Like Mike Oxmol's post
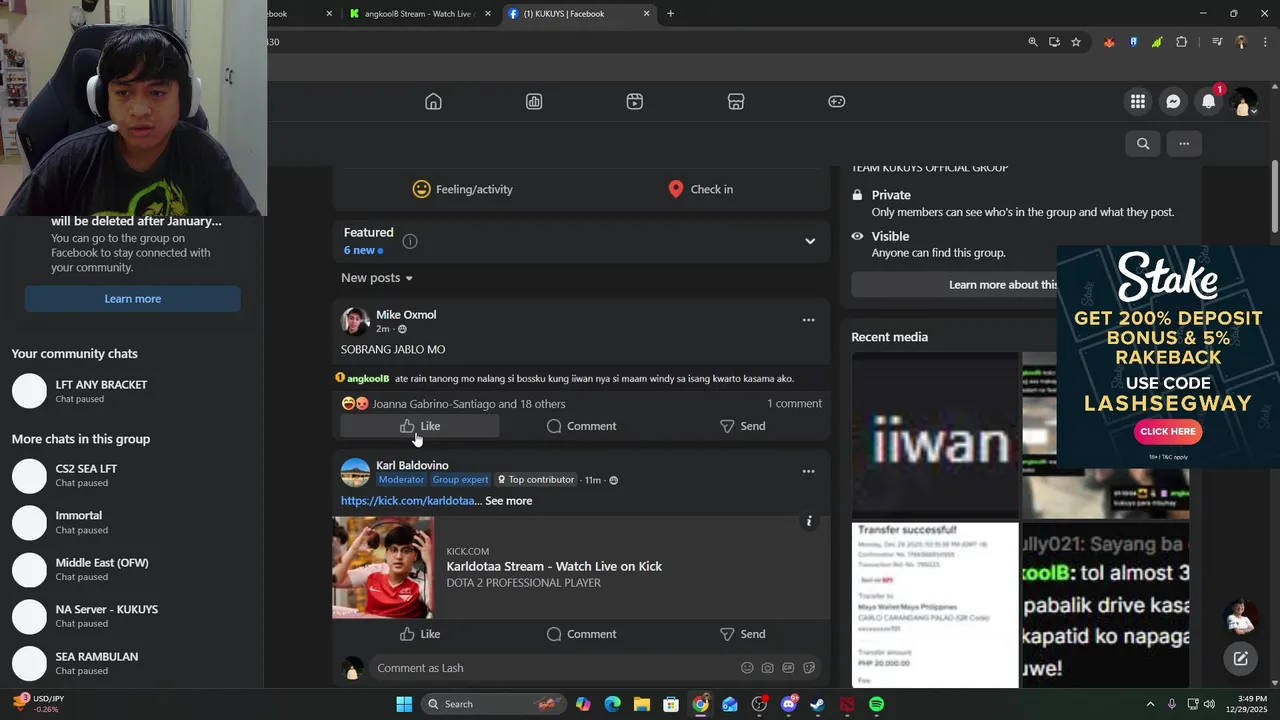Image resolution: width=1280 pixels, height=720 pixels. tap(420, 426)
